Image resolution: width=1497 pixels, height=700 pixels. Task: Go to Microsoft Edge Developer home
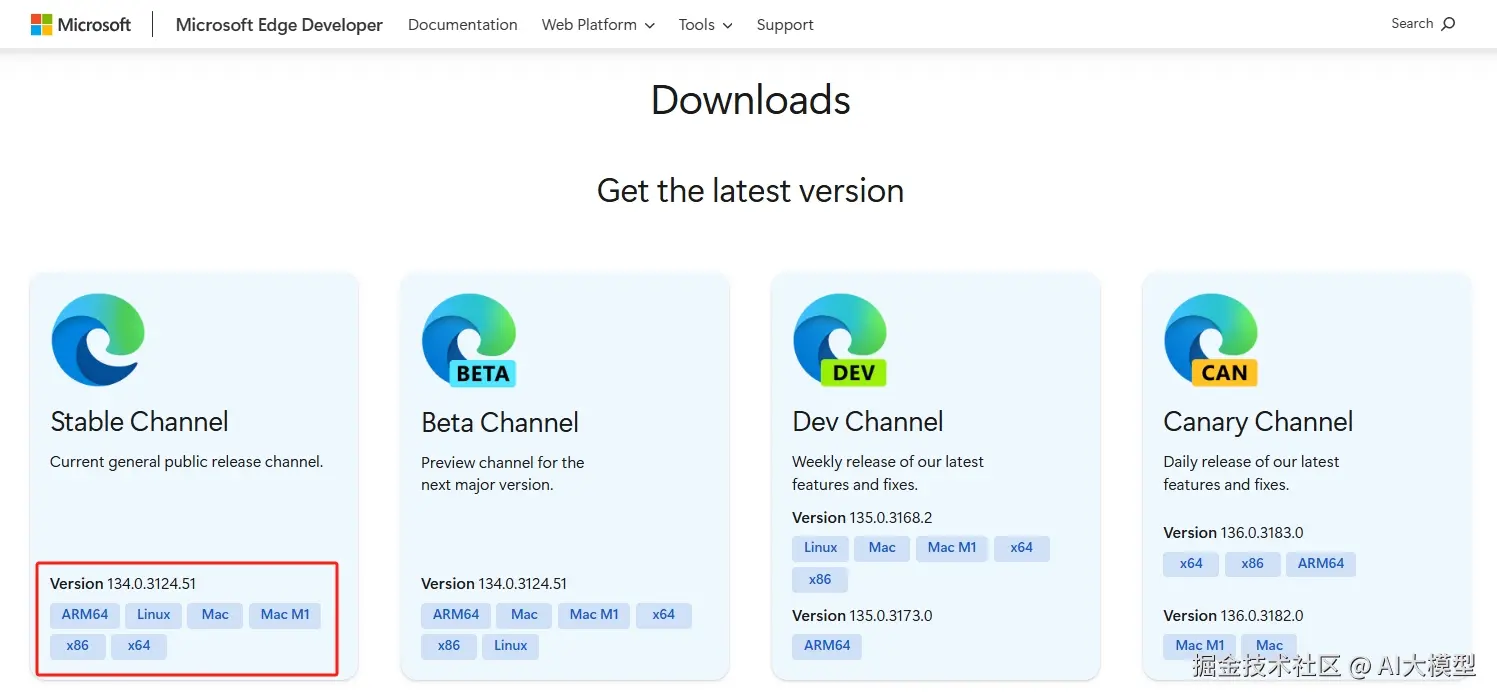[279, 25]
